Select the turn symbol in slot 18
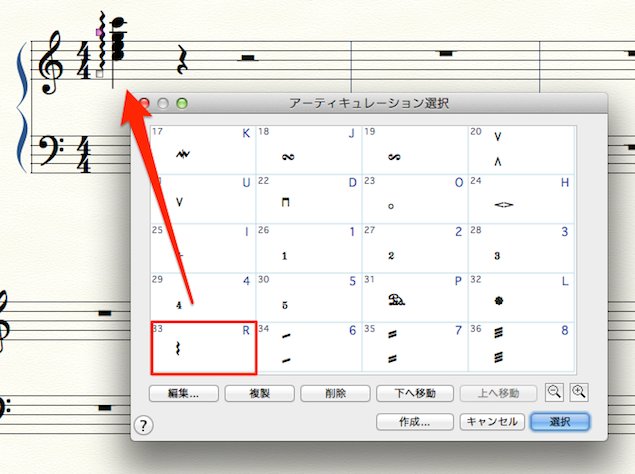Viewport: 635px width, 474px height. coord(309,150)
